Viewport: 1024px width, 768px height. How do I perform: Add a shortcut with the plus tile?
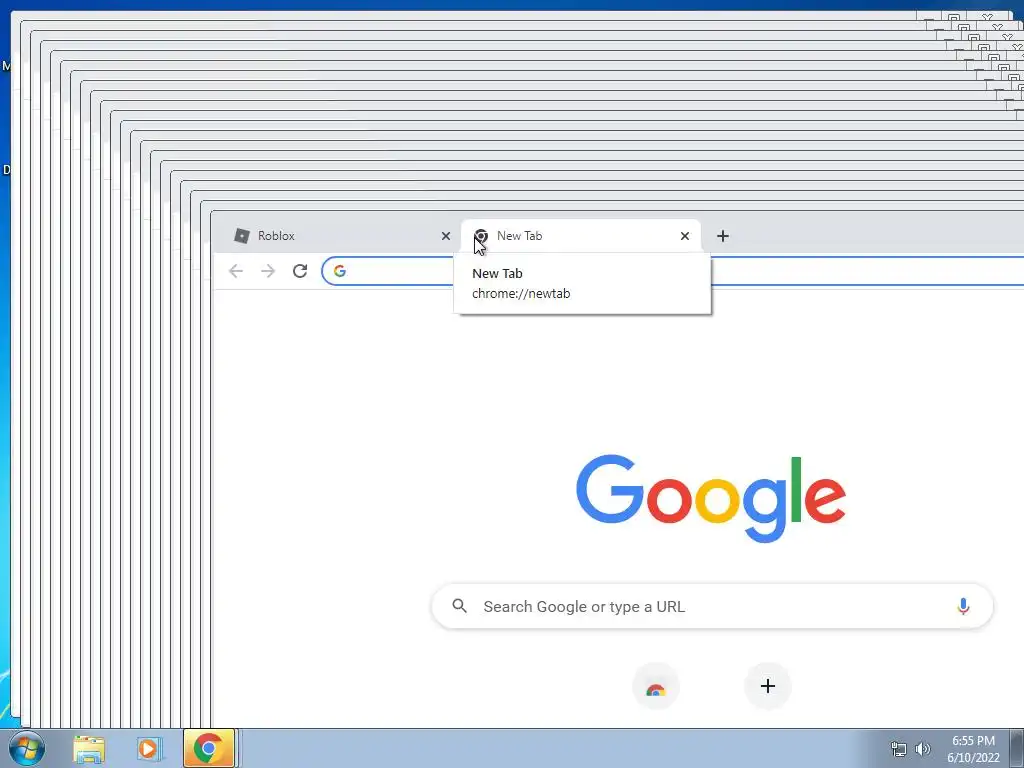767,686
